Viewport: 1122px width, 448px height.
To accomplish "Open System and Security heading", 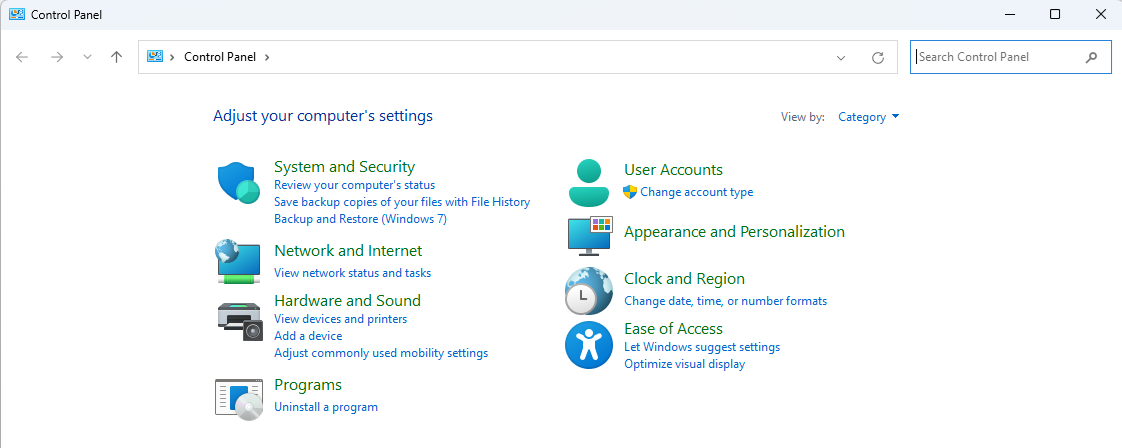I will coord(344,167).
